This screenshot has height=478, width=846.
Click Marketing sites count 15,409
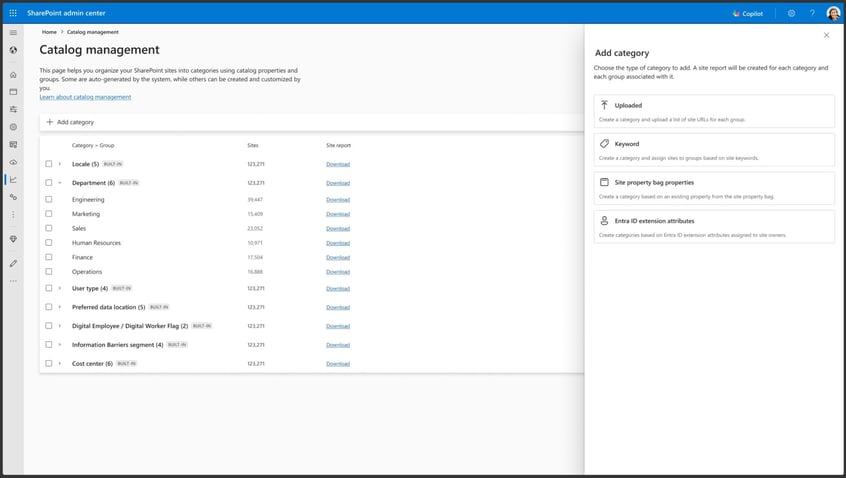(x=255, y=214)
